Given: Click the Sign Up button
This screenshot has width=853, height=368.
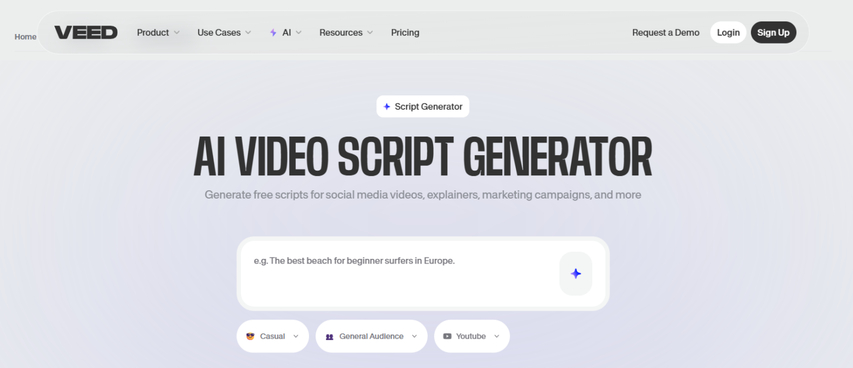Looking at the screenshot, I should point(774,33).
